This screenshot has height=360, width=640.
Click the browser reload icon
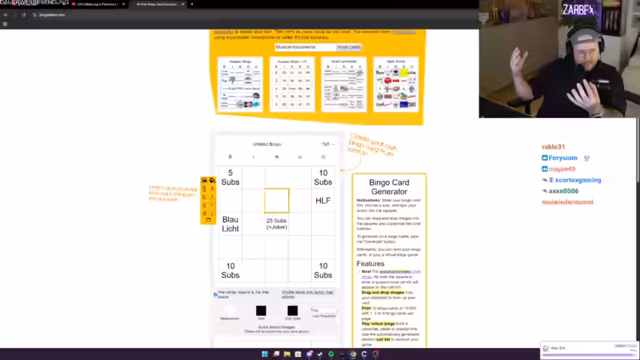point(24,15)
